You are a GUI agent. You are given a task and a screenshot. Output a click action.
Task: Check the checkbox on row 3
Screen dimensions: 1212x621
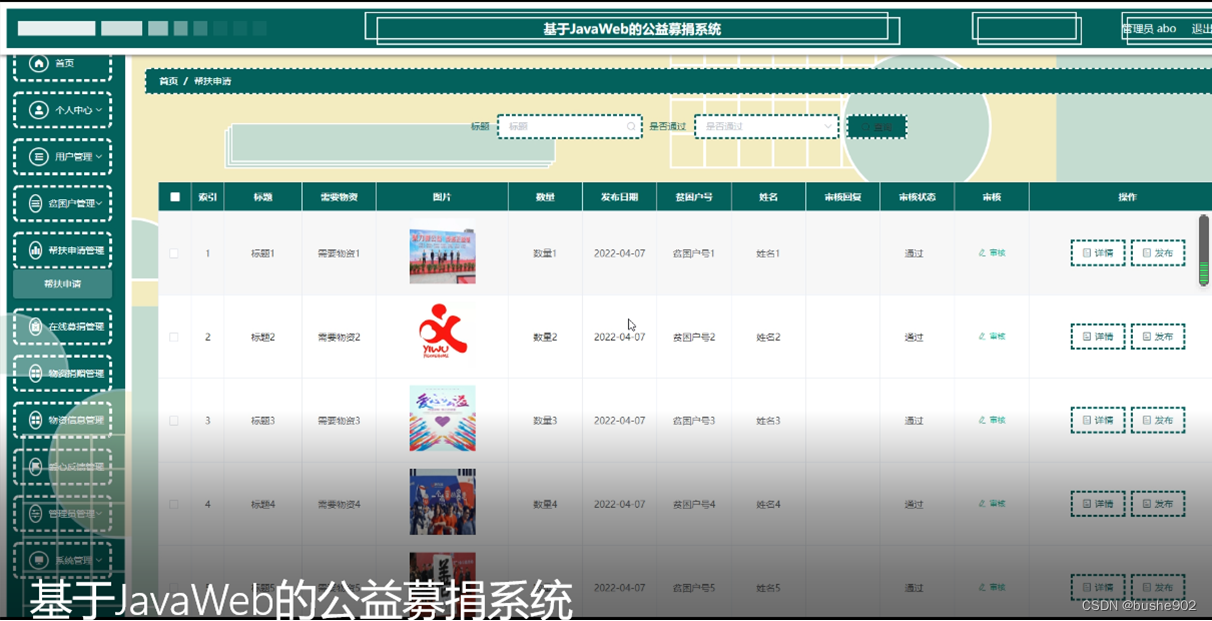click(175, 420)
